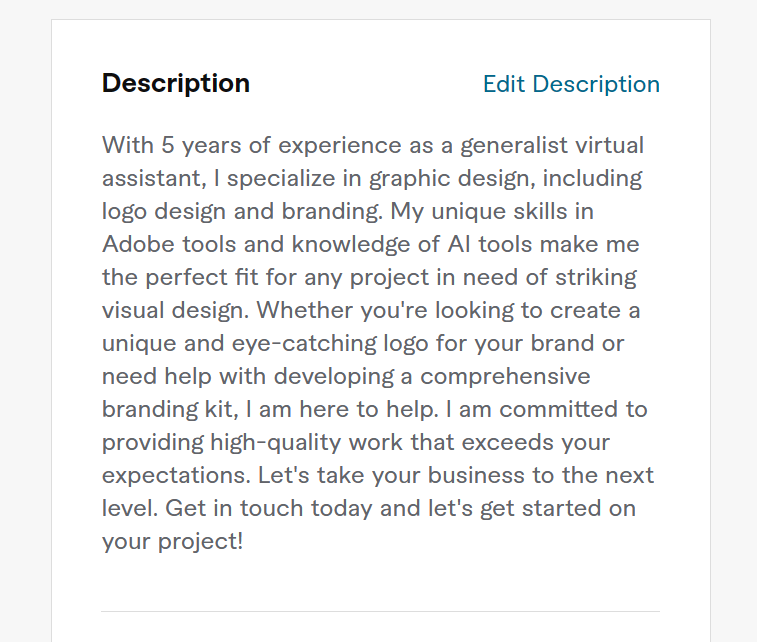Screen dimensions: 757x642
Task: Click the Edit Description link
Action: click(x=571, y=84)
